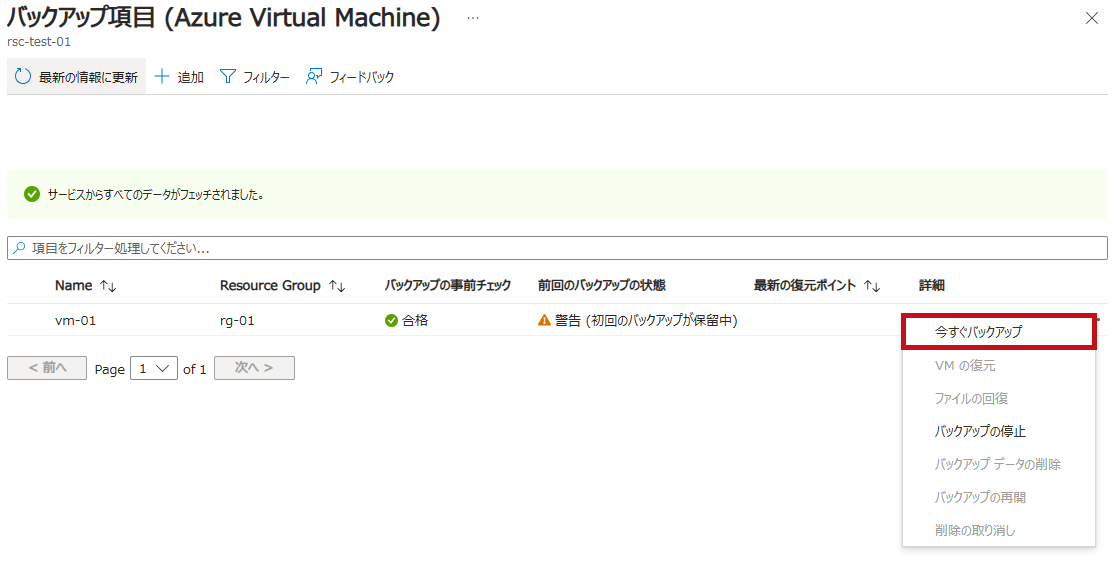The height and width of the screenshot is (564, 1115).
Task: Click バックアップの事前チェック column header
Action: coord(447,286)
